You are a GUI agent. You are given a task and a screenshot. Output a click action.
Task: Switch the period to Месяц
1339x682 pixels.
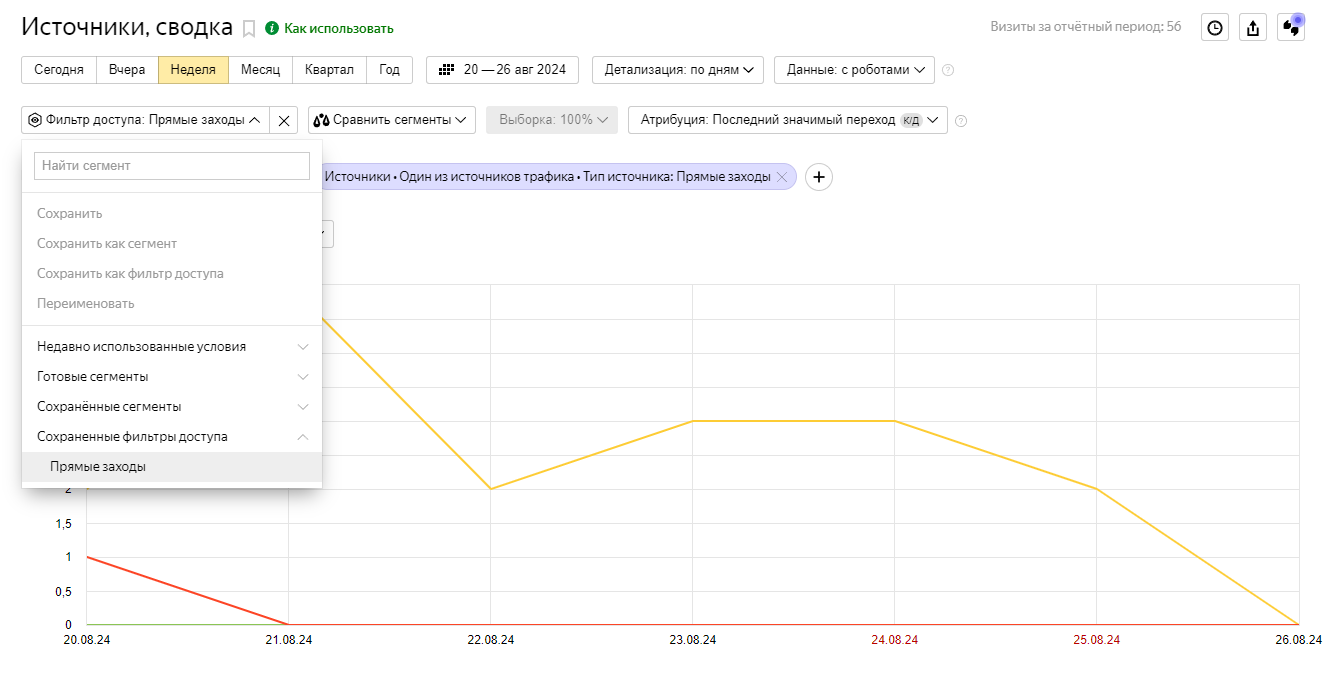click(x=260, y=70)
